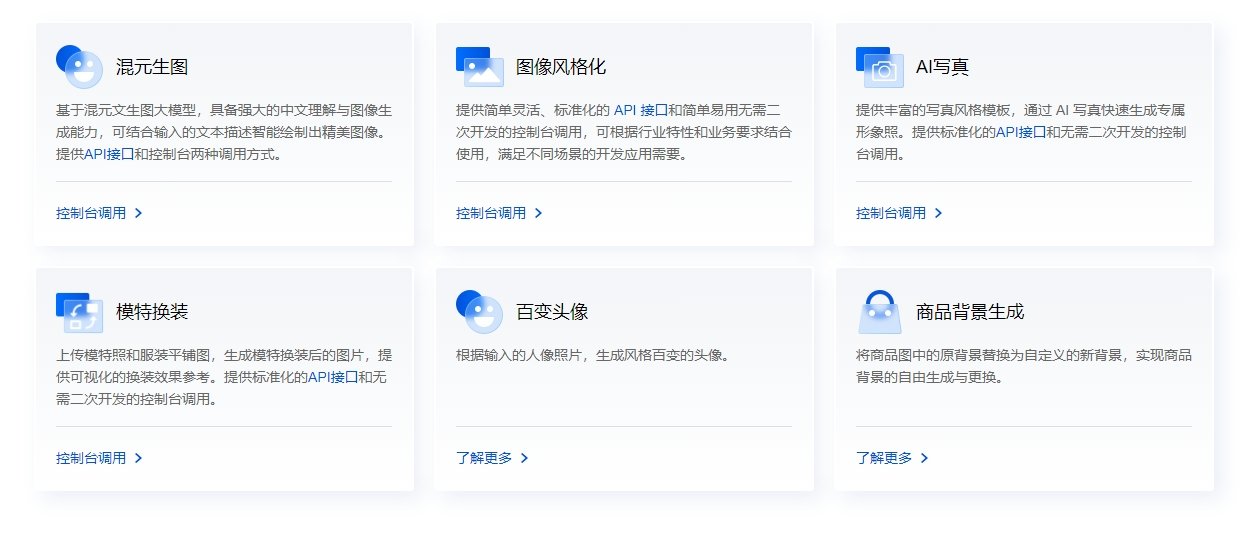Click the AI写真 camera icon
Image resolution: width=1255 pixels, height=537 pixels.
(x=879, y=67)
